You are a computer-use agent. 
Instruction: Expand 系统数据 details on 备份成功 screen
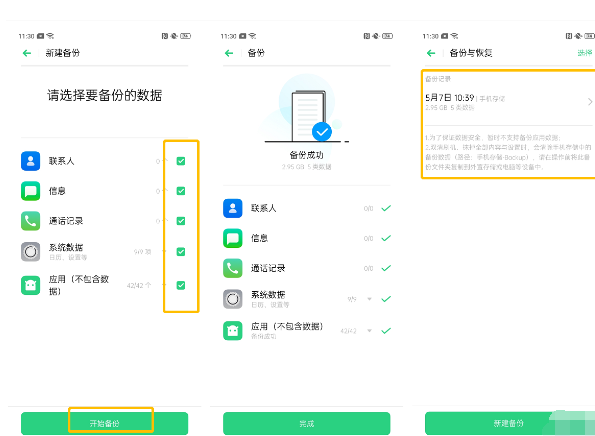click(x=369, y=299)
